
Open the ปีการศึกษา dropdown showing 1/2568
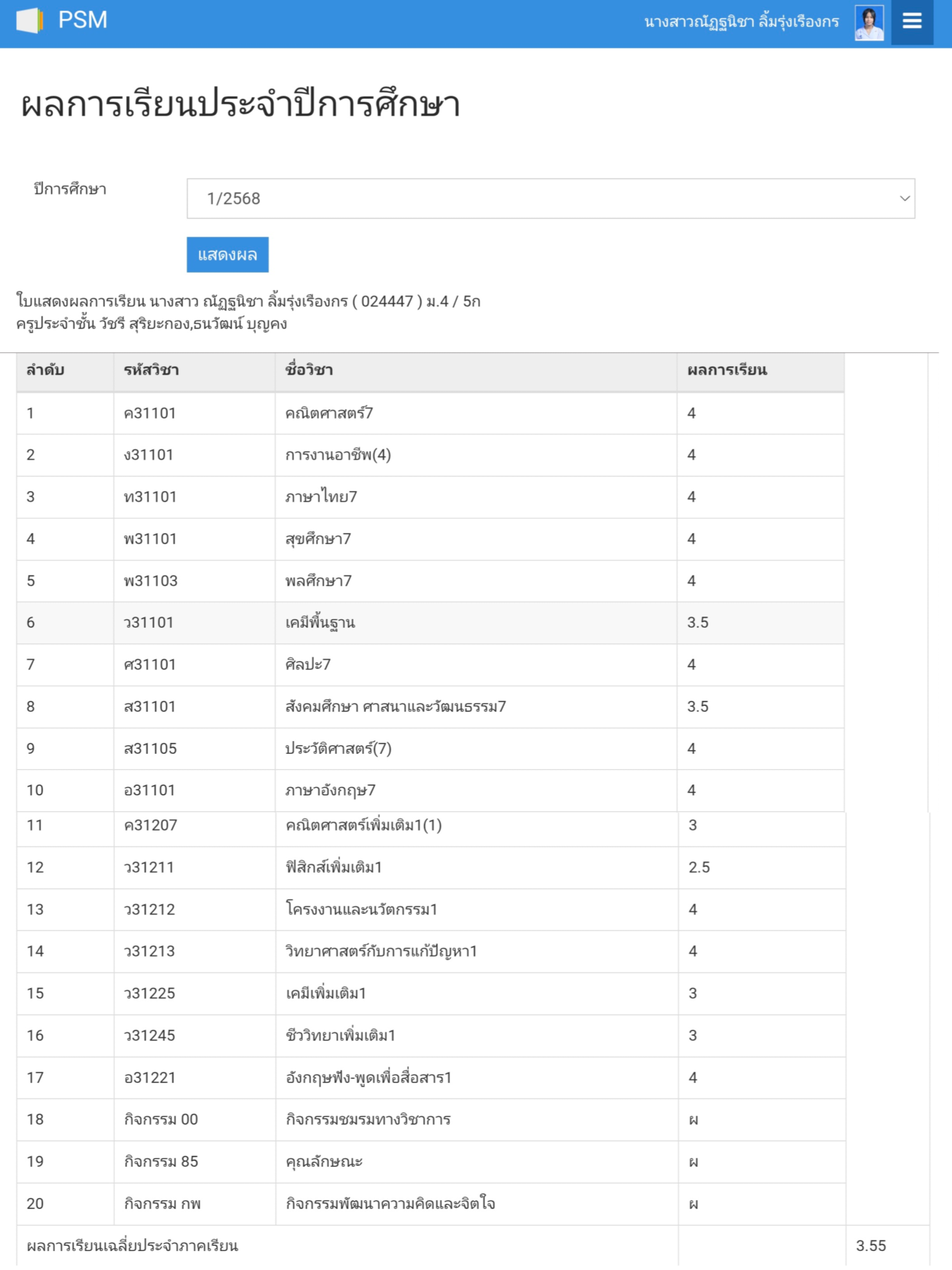(550, 199)
